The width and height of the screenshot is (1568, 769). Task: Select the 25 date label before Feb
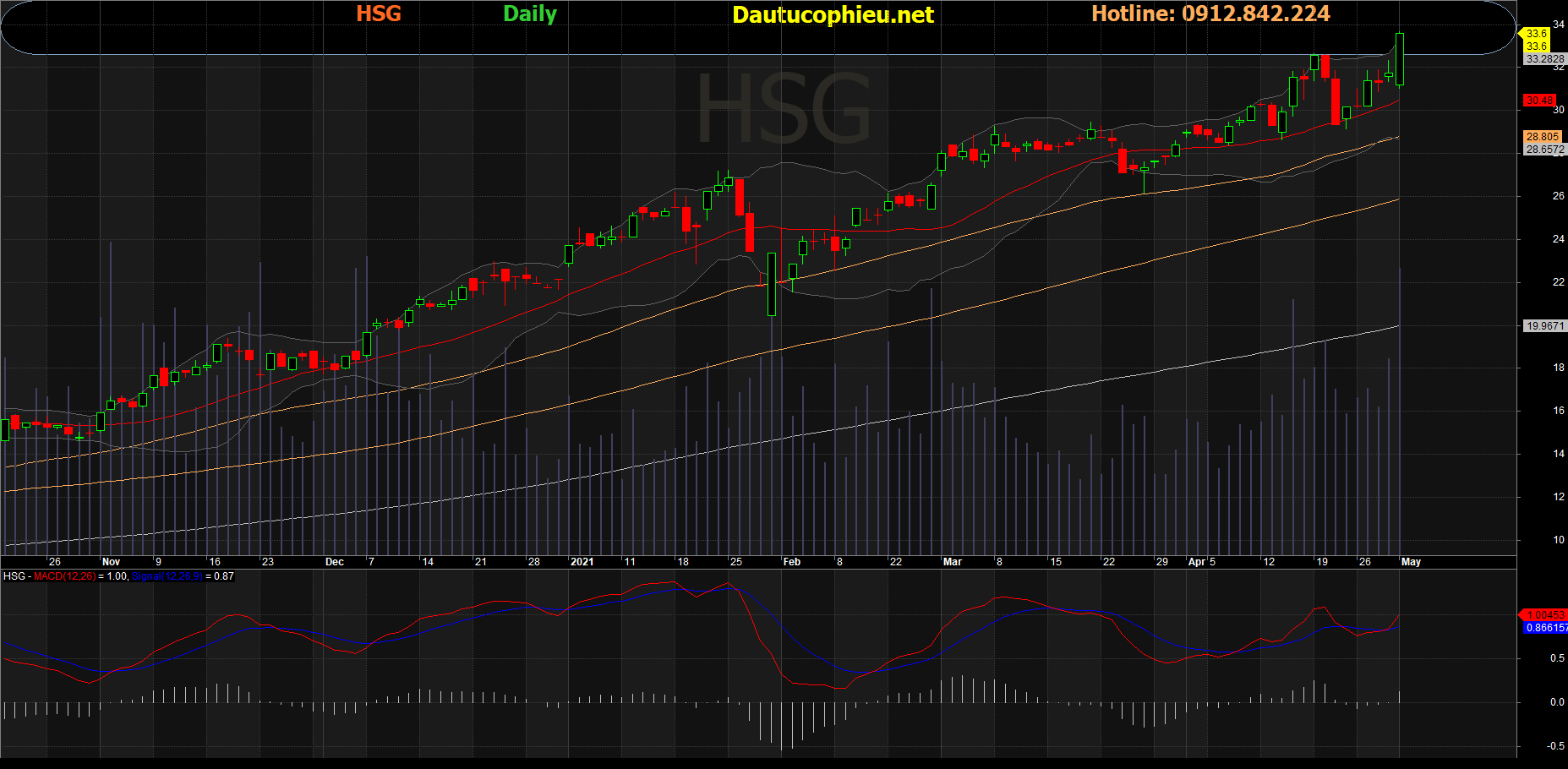coord(736,562)
